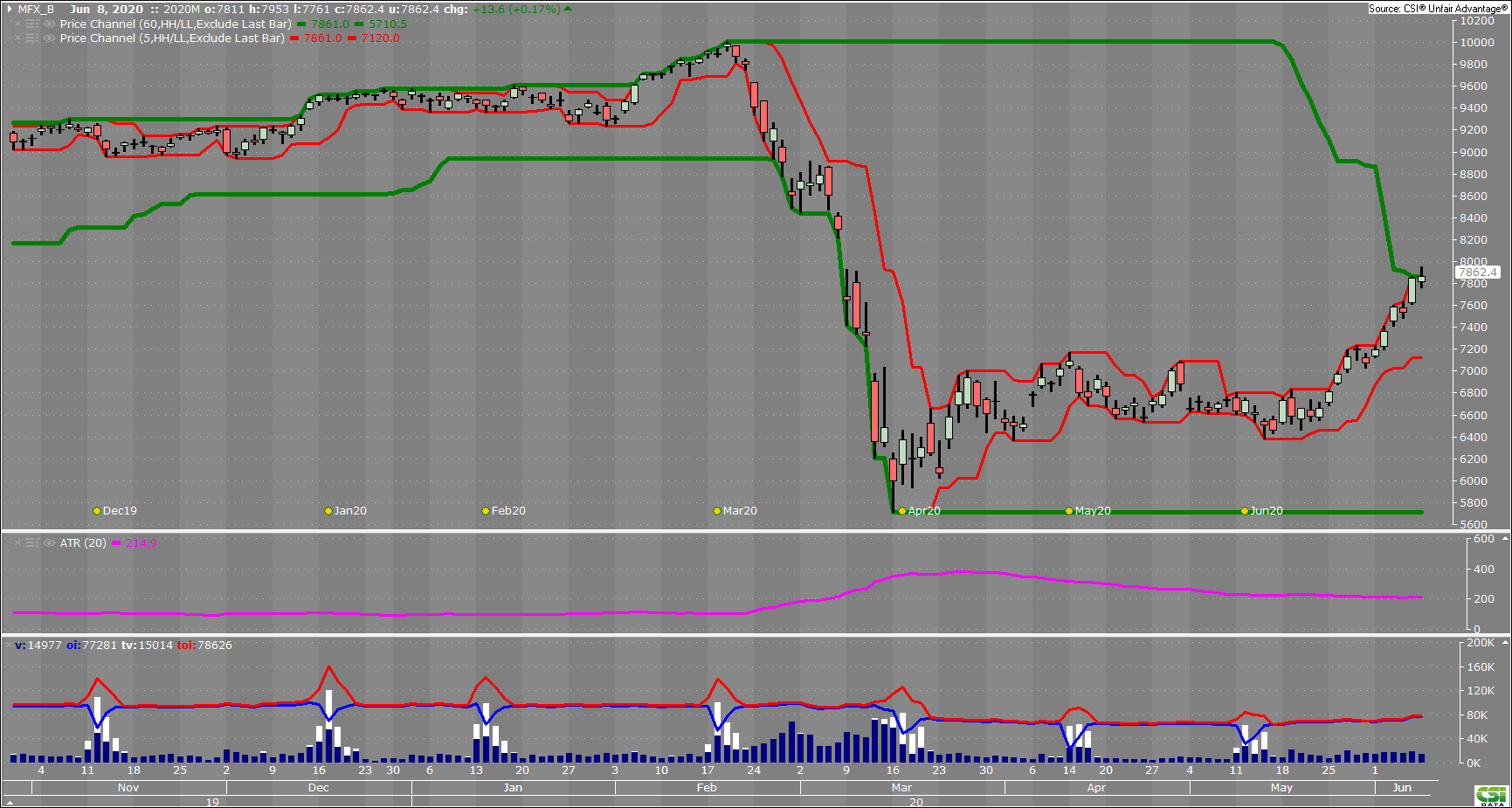Open settings list for ATR (20)

[x=32, y=542]
